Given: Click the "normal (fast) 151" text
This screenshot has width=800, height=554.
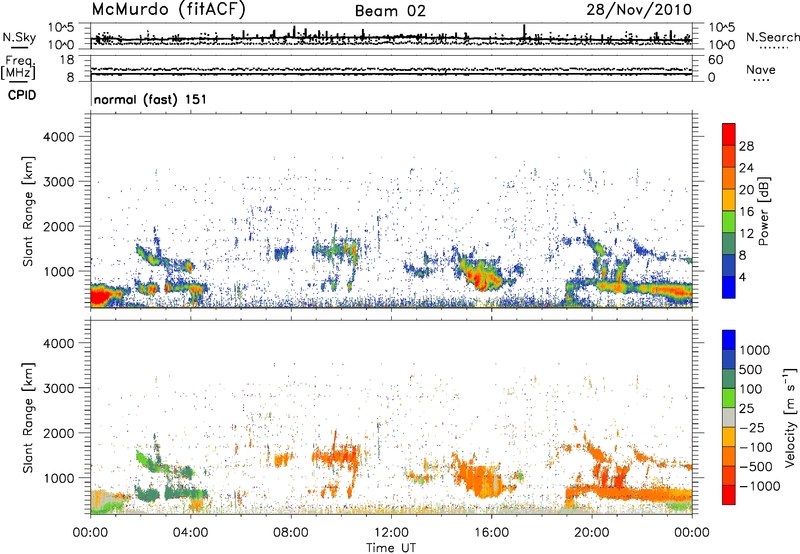Looking at the screenshot, I should click(151, 99).
